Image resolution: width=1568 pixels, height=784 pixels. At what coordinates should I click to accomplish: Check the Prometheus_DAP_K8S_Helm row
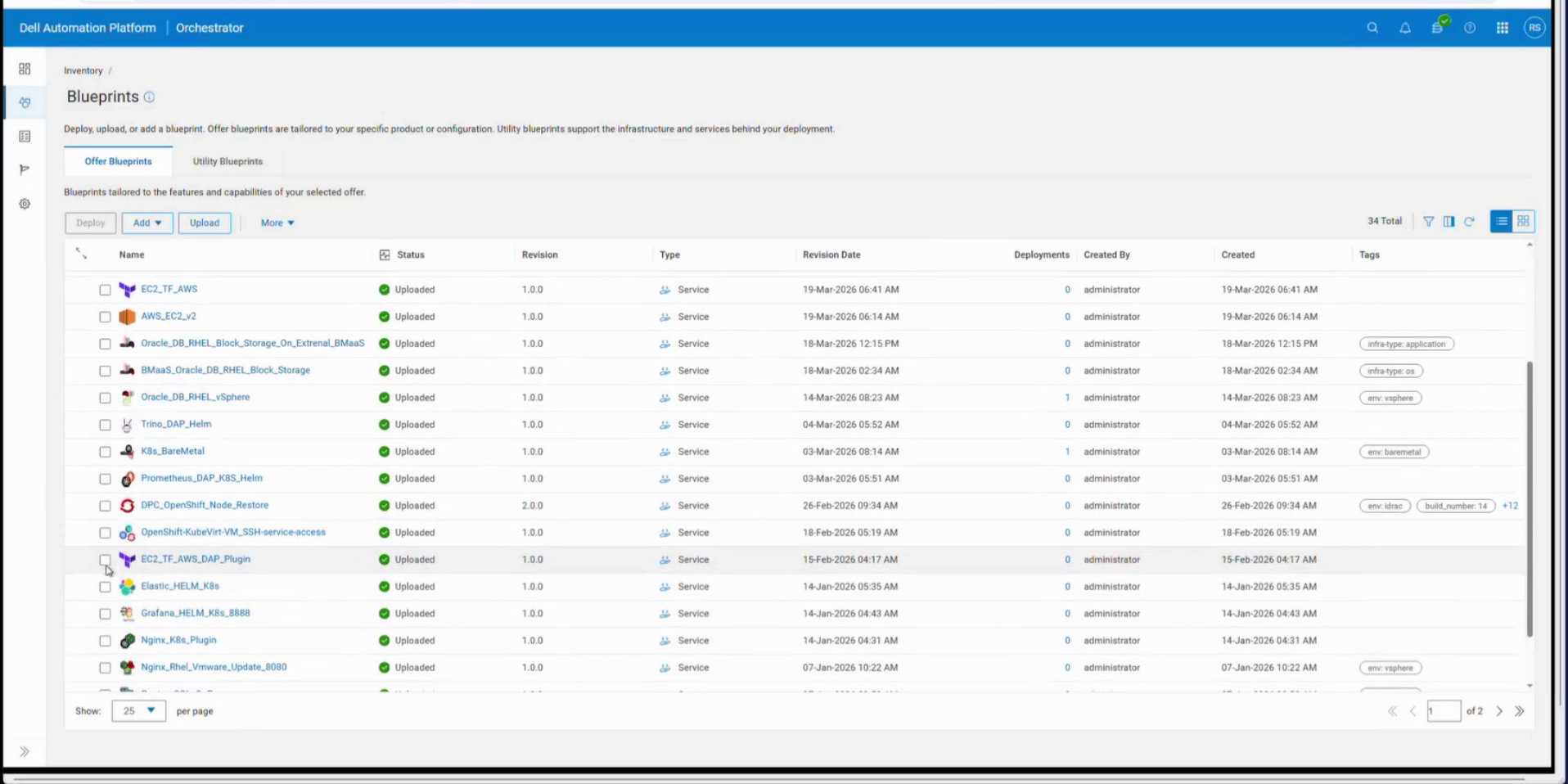coord(105,479)
